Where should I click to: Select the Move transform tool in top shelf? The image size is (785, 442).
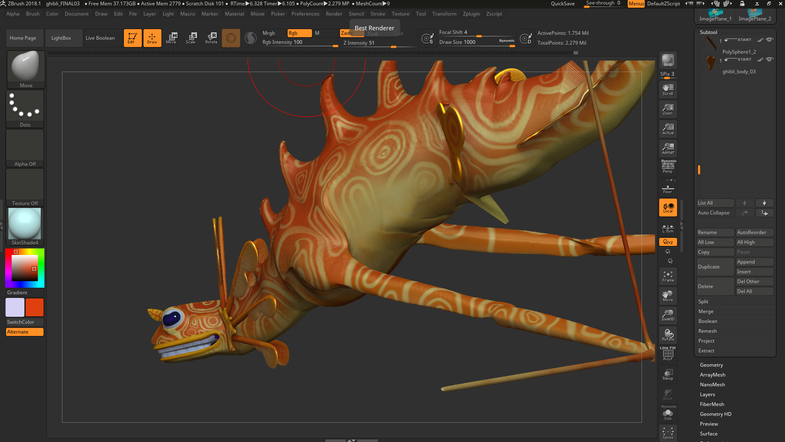click(172, 38)
